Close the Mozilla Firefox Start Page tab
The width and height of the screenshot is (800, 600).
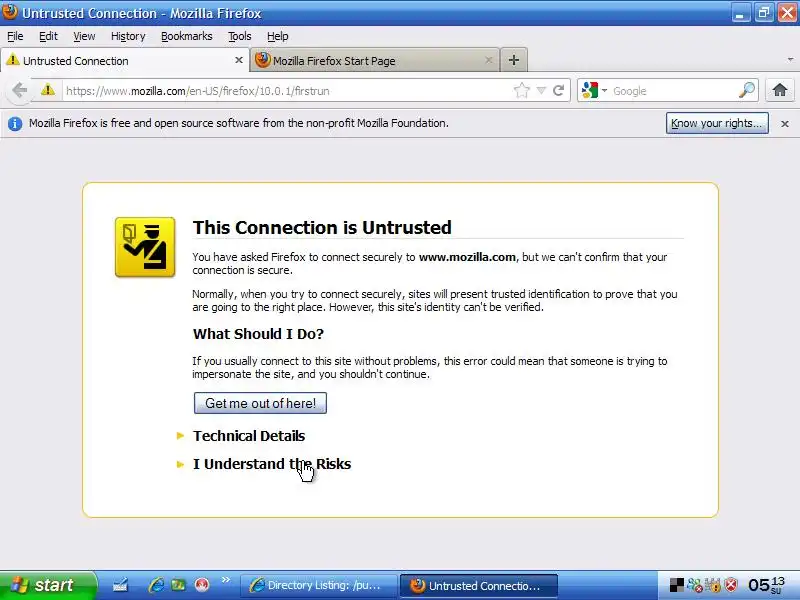[489, 60]
